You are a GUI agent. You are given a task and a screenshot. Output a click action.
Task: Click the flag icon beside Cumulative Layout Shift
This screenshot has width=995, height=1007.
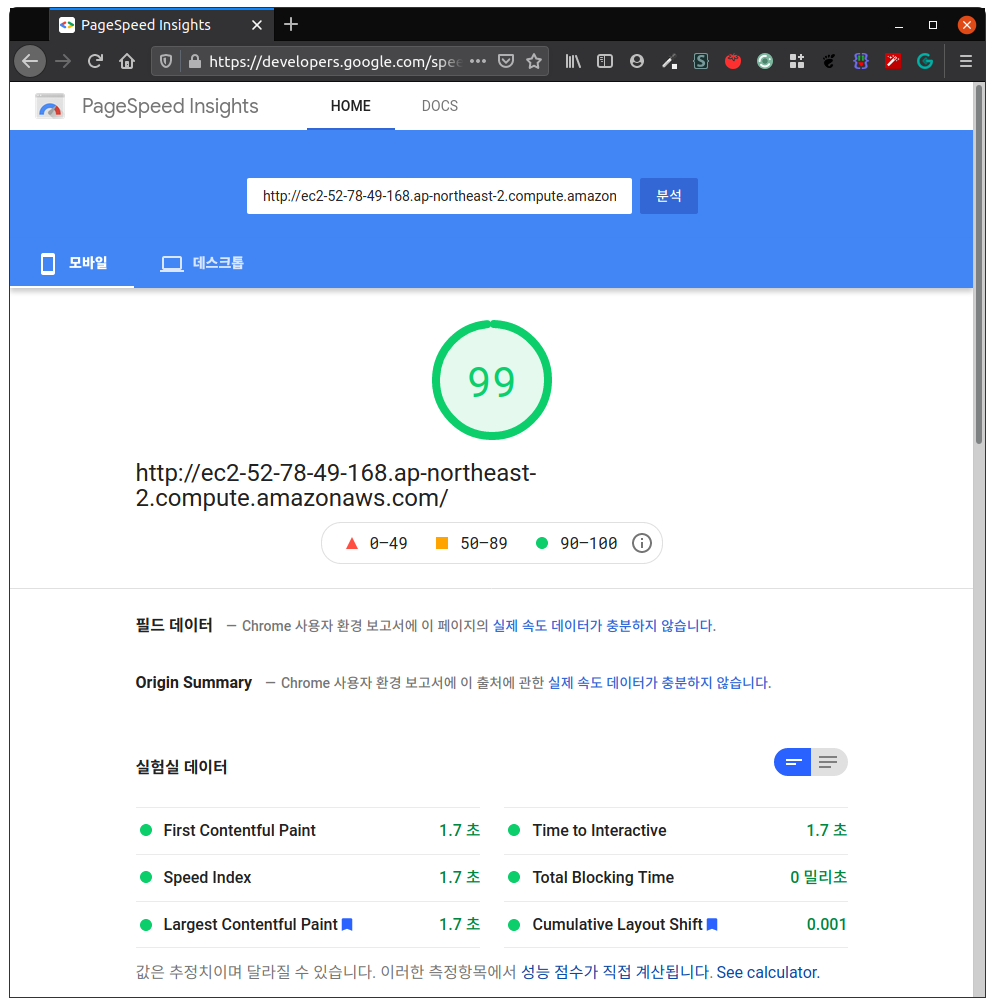pyautogui.click(x=712, y=924)
